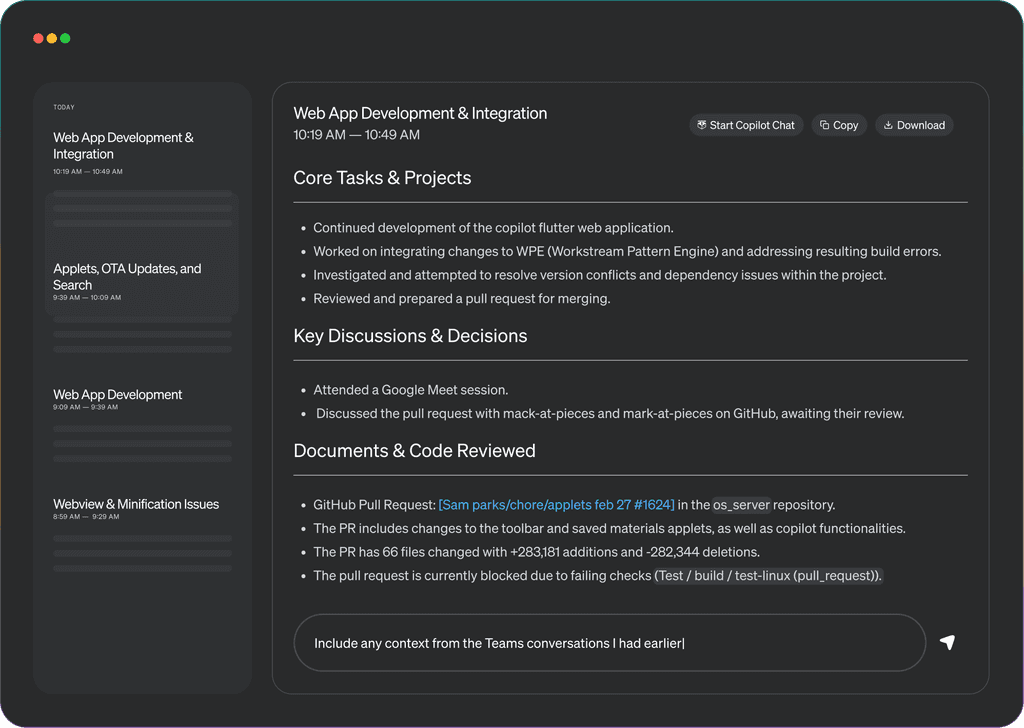Open the Sam parks/chore/applets #1624 pull request link
The image size is (1024, 728).
(556, 505)
